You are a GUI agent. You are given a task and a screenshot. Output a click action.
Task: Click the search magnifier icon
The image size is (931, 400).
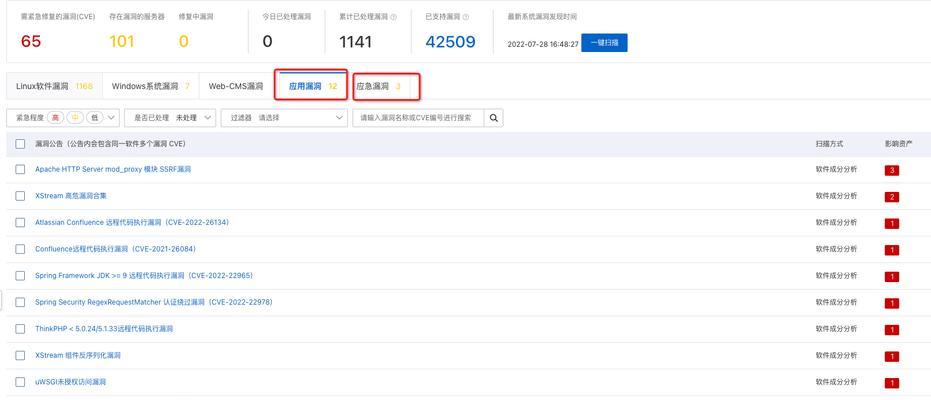493,118
